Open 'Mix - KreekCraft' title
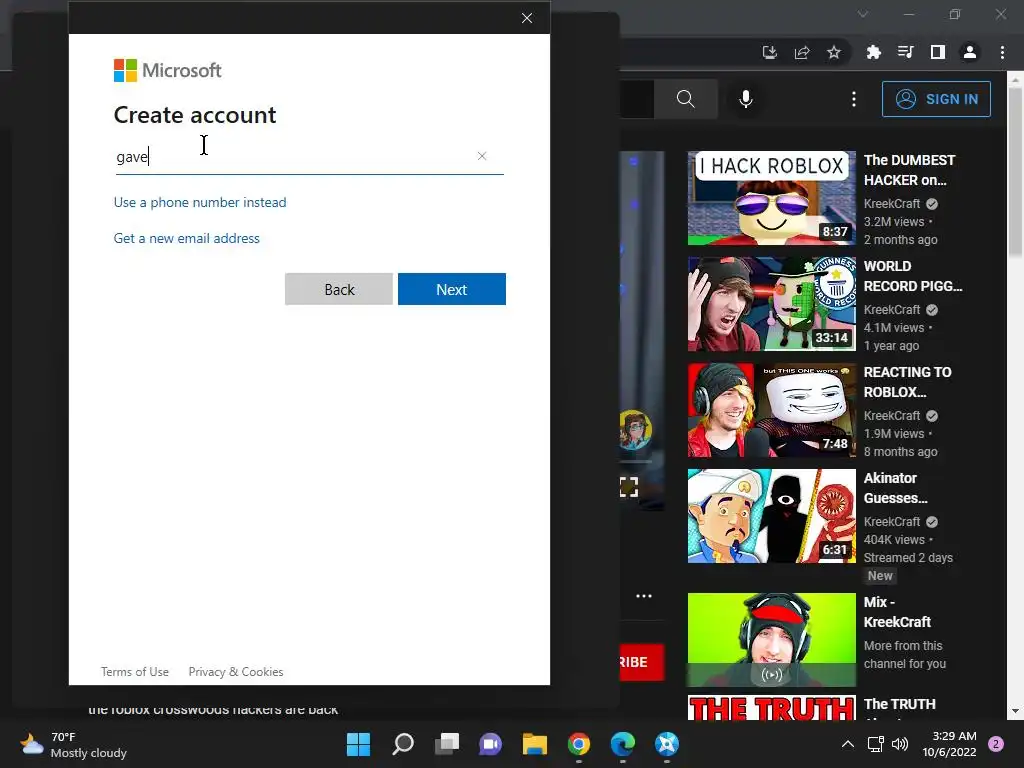 coord(897,612)
